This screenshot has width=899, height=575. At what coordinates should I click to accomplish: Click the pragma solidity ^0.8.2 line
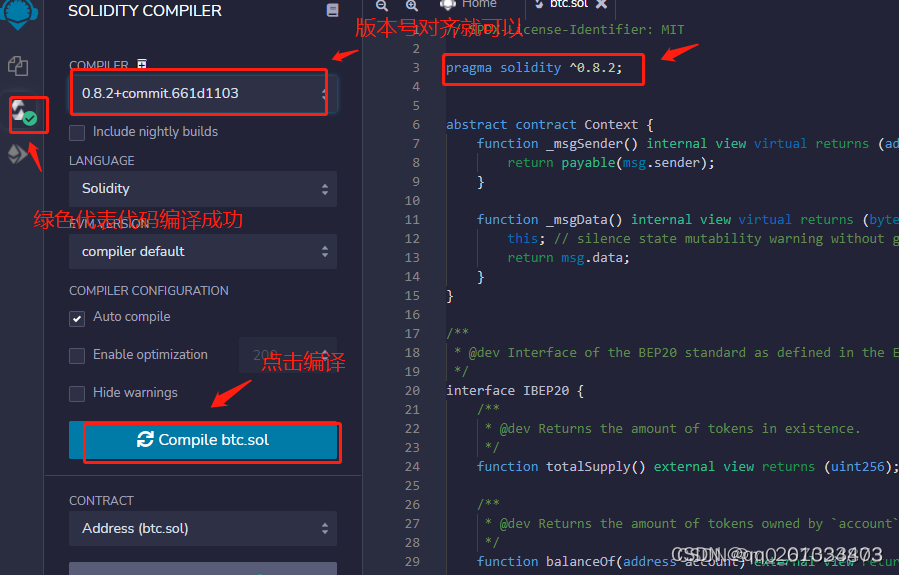[x=534, y=68]
